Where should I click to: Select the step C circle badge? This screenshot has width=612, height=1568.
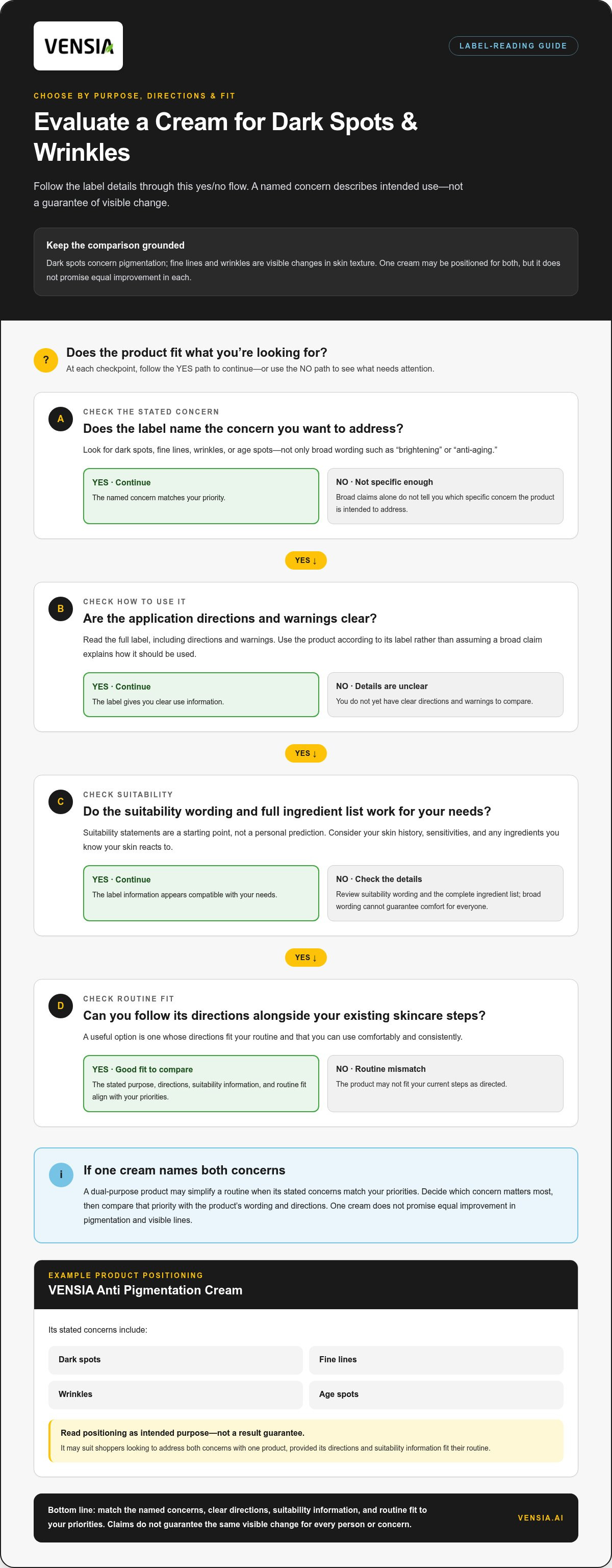click(60, 802)
